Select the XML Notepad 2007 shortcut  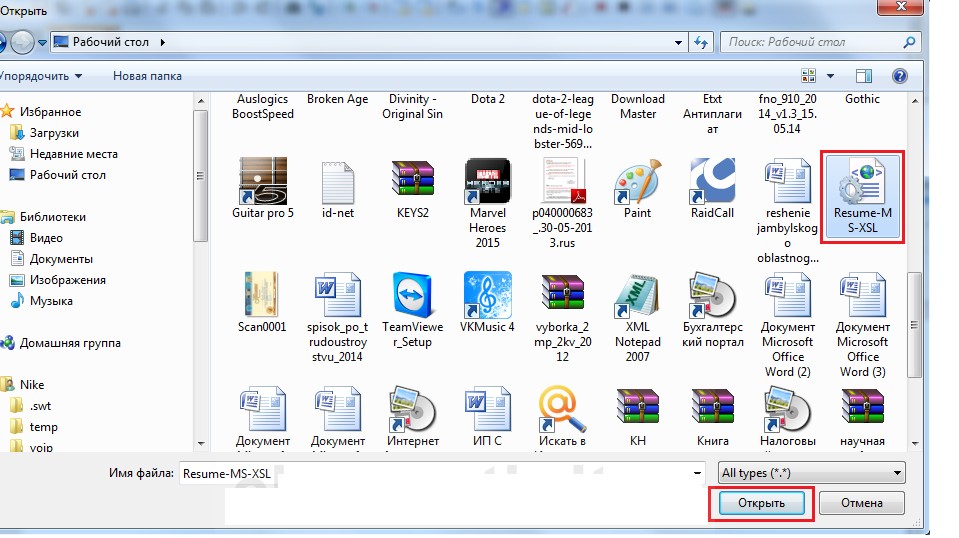[x=637, y=295]
